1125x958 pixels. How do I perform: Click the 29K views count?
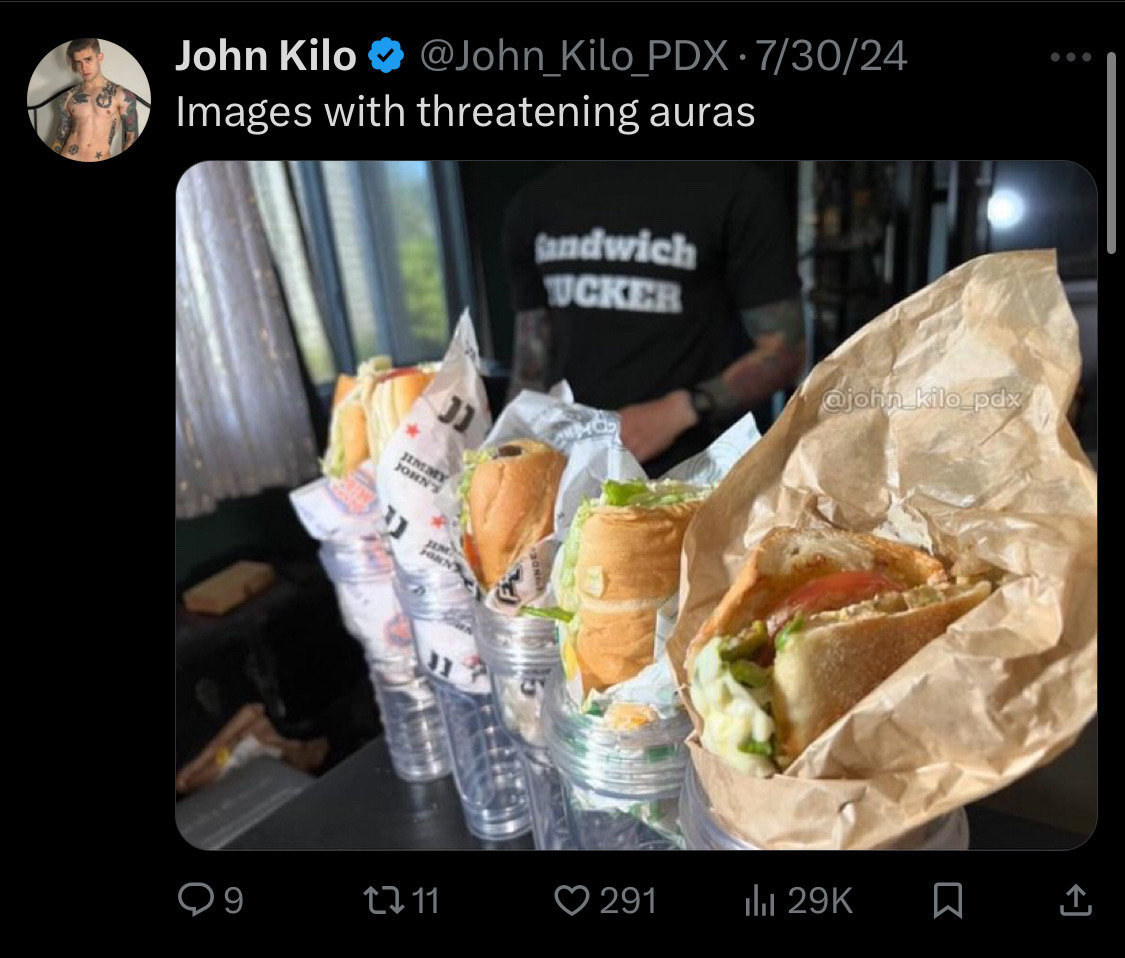pyautogui.click(x=820, y=900)
